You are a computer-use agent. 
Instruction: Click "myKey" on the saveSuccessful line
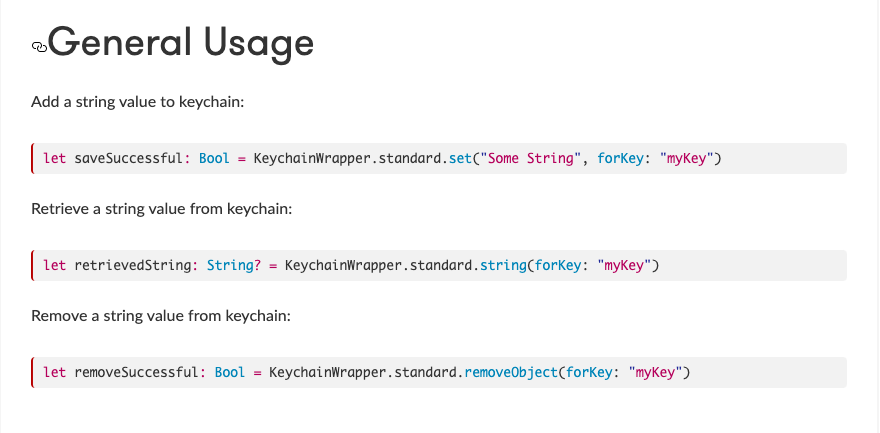click(687, 158)
